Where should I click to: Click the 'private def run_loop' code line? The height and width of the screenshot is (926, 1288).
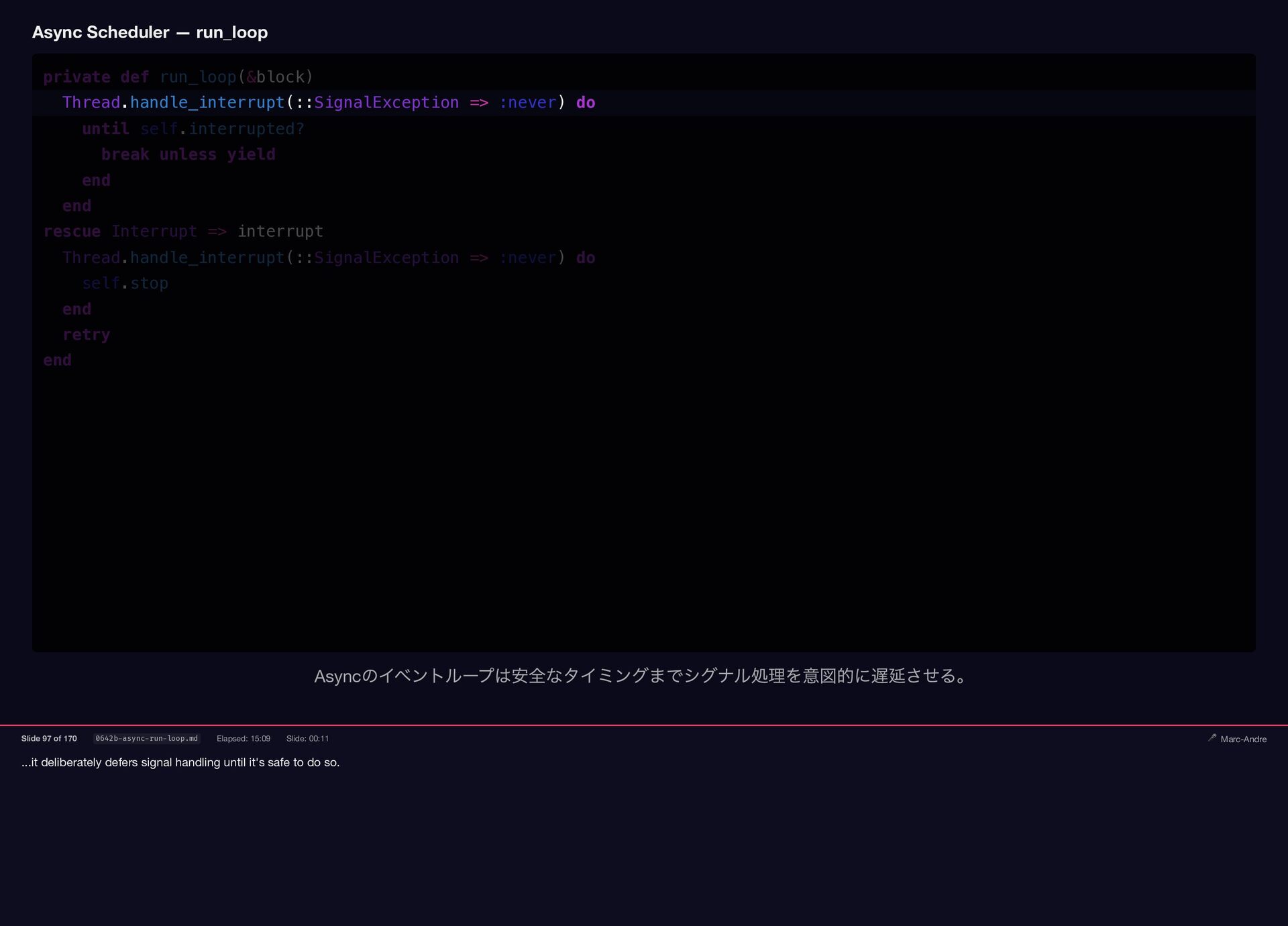click(x=178, y=77)
